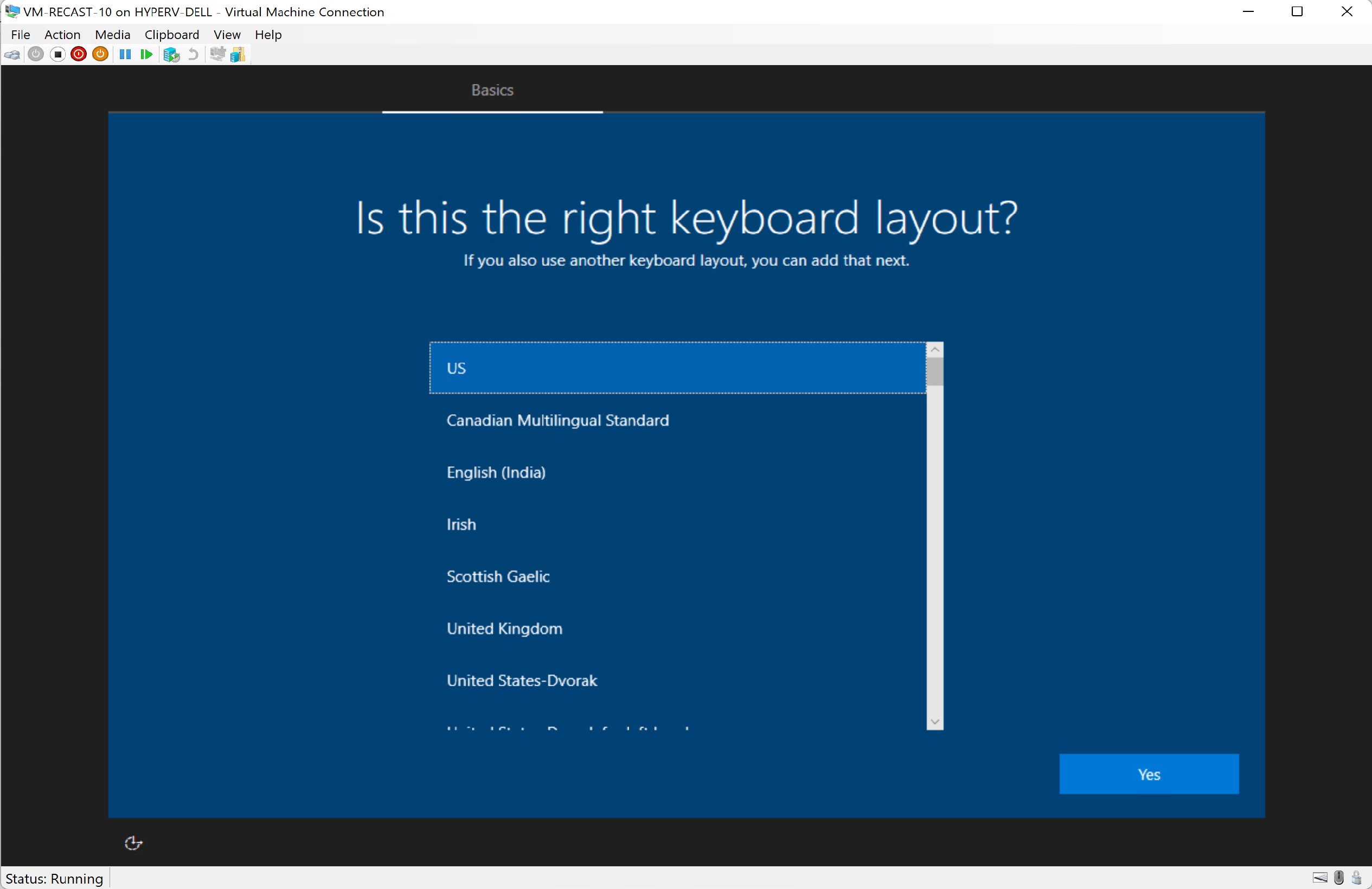The width and height of the screenshot is (1372, 889).
Task: Send Ctrl+Alt+Delete to the virtual machine
Action: (x=12, y=54)
